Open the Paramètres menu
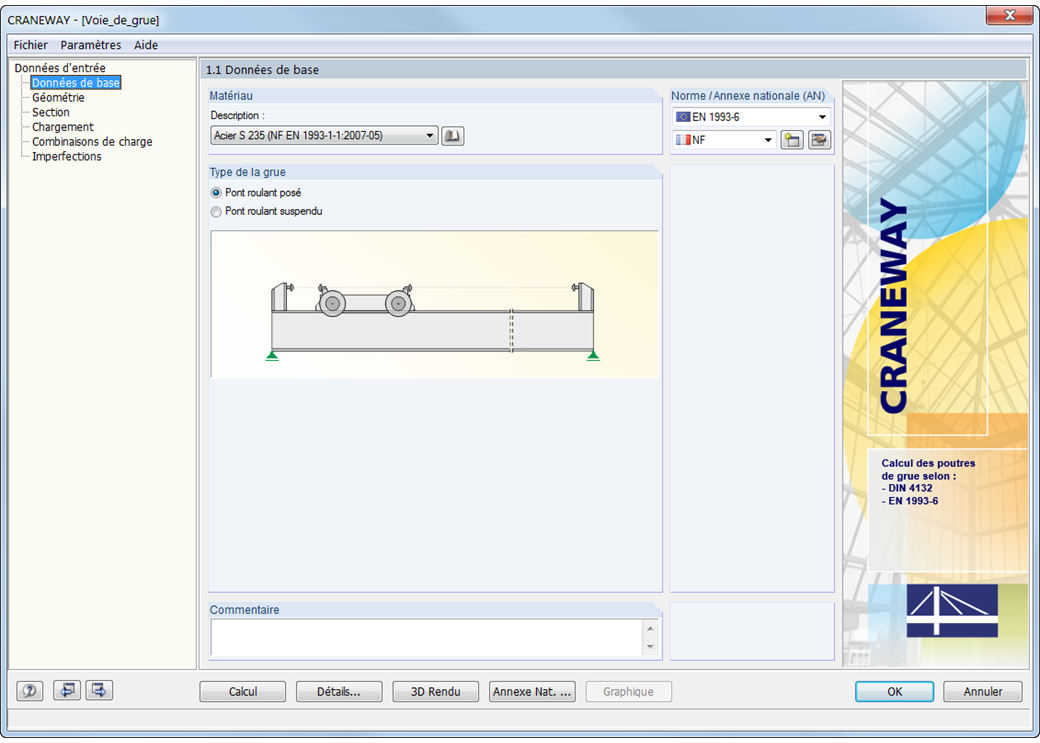The image size is (1040, 743). click(91, 45)
